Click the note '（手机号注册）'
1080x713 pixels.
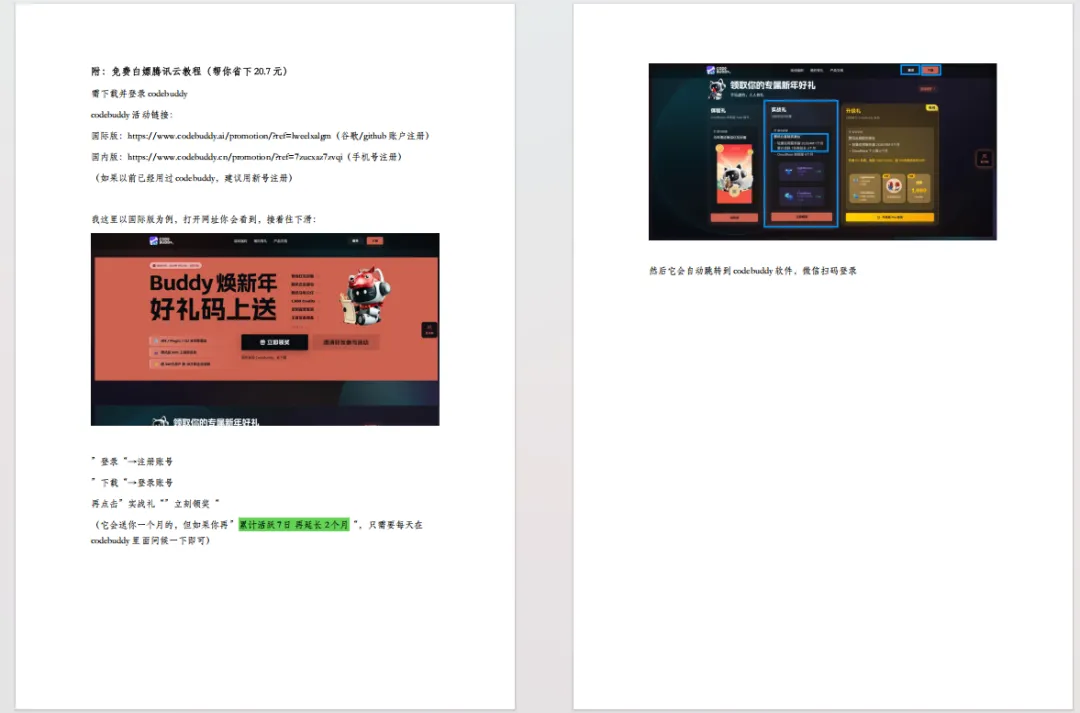pyautogui.click(x=375, y=156)
